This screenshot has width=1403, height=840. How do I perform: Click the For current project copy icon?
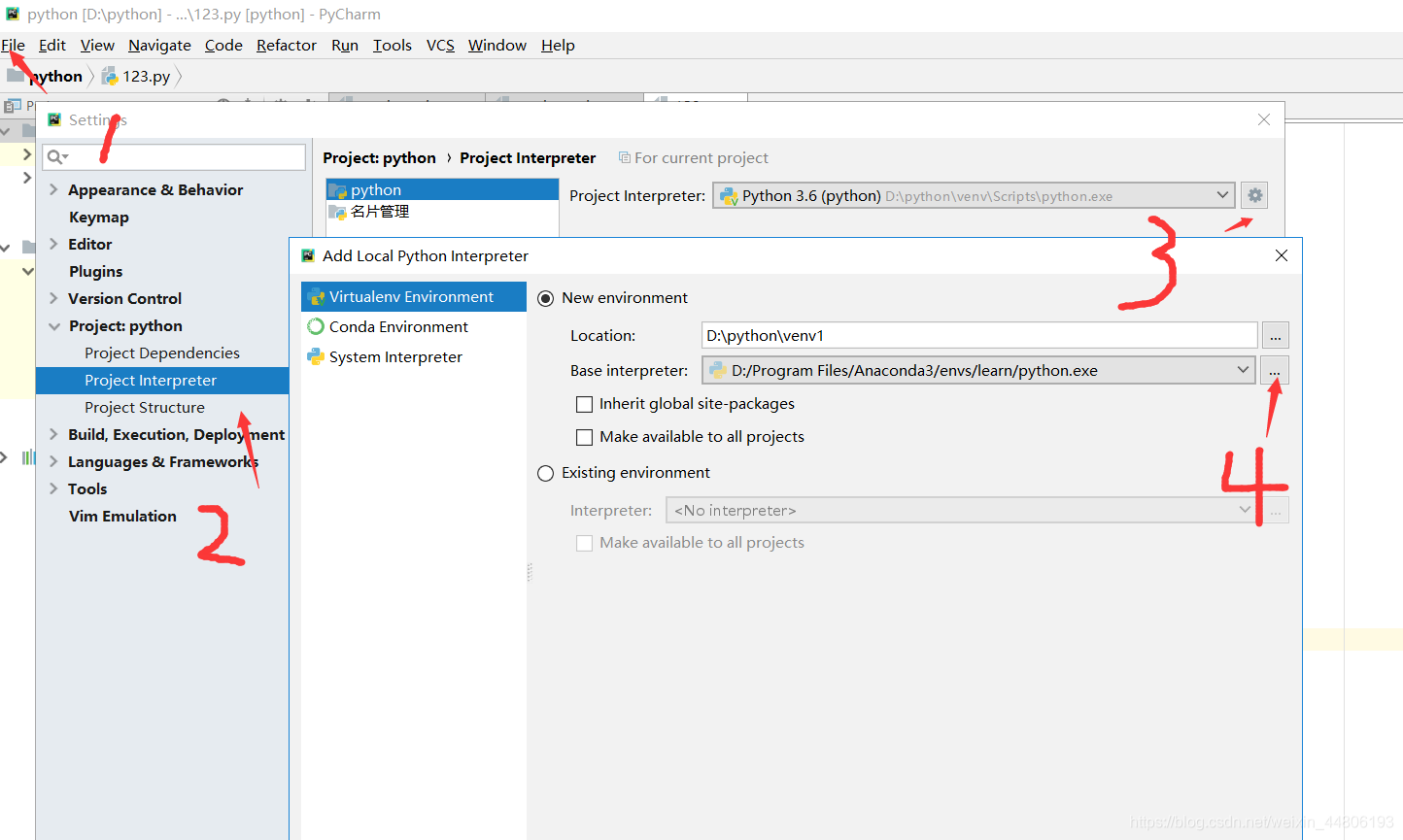[625, 157]
